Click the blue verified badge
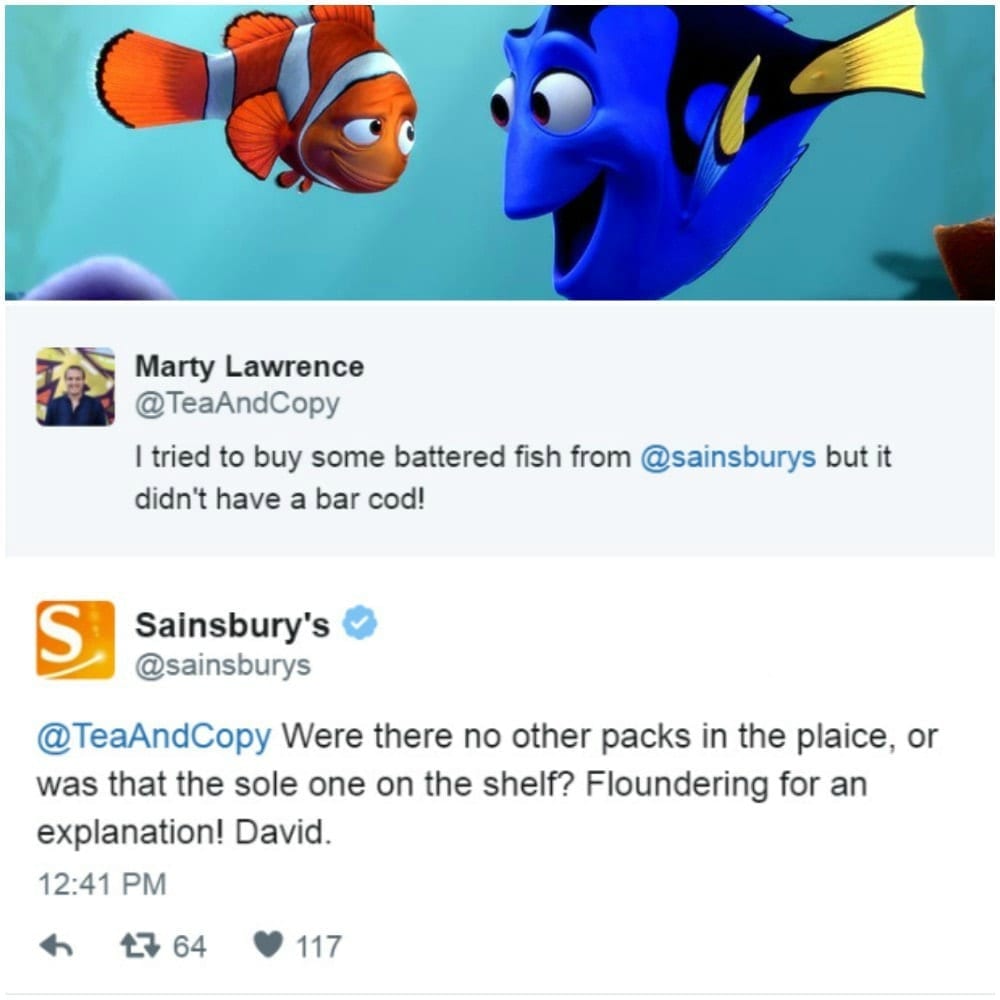This screenshot has height=1000, width=1000. tap(360, 622)
